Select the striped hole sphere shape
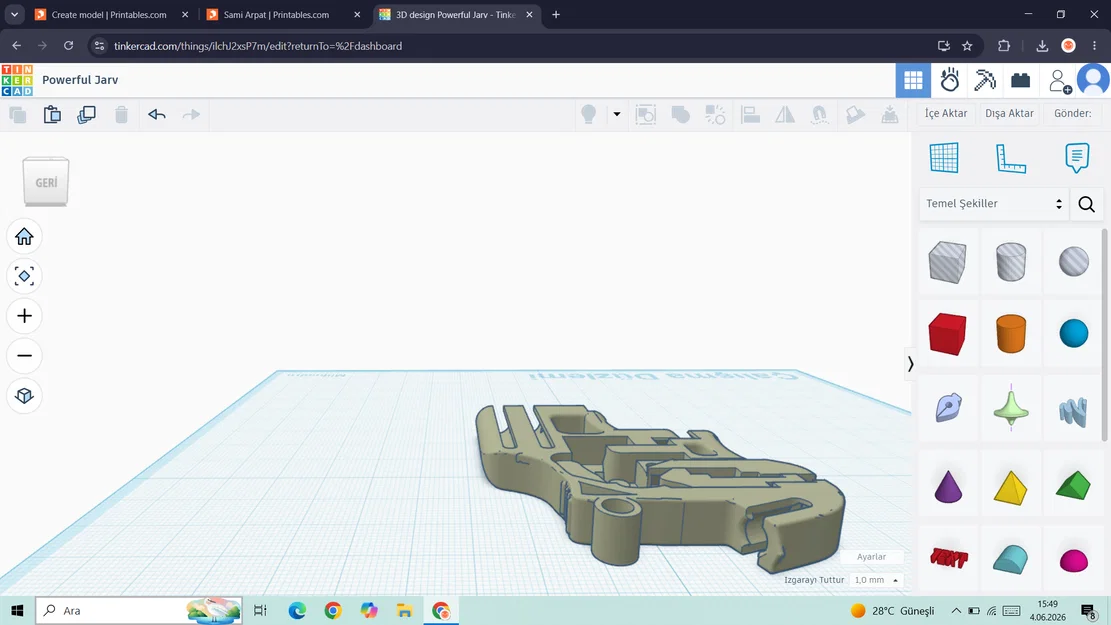This screenshot has width=1111, height=625. tap(1073, 261)
